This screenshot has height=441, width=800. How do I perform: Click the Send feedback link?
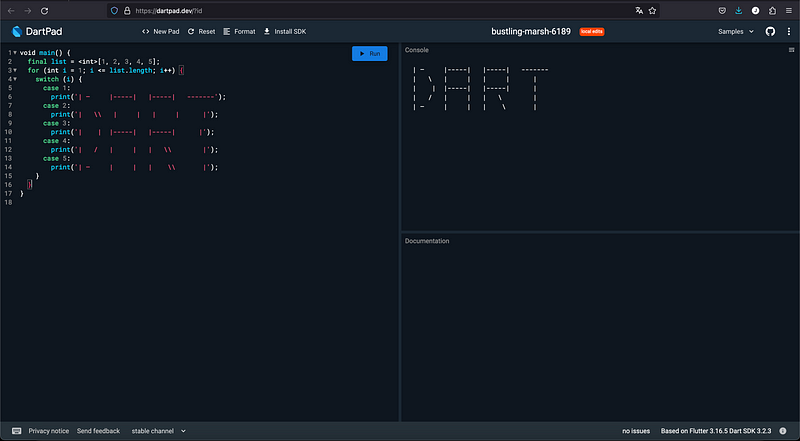[x=98, y=431]
